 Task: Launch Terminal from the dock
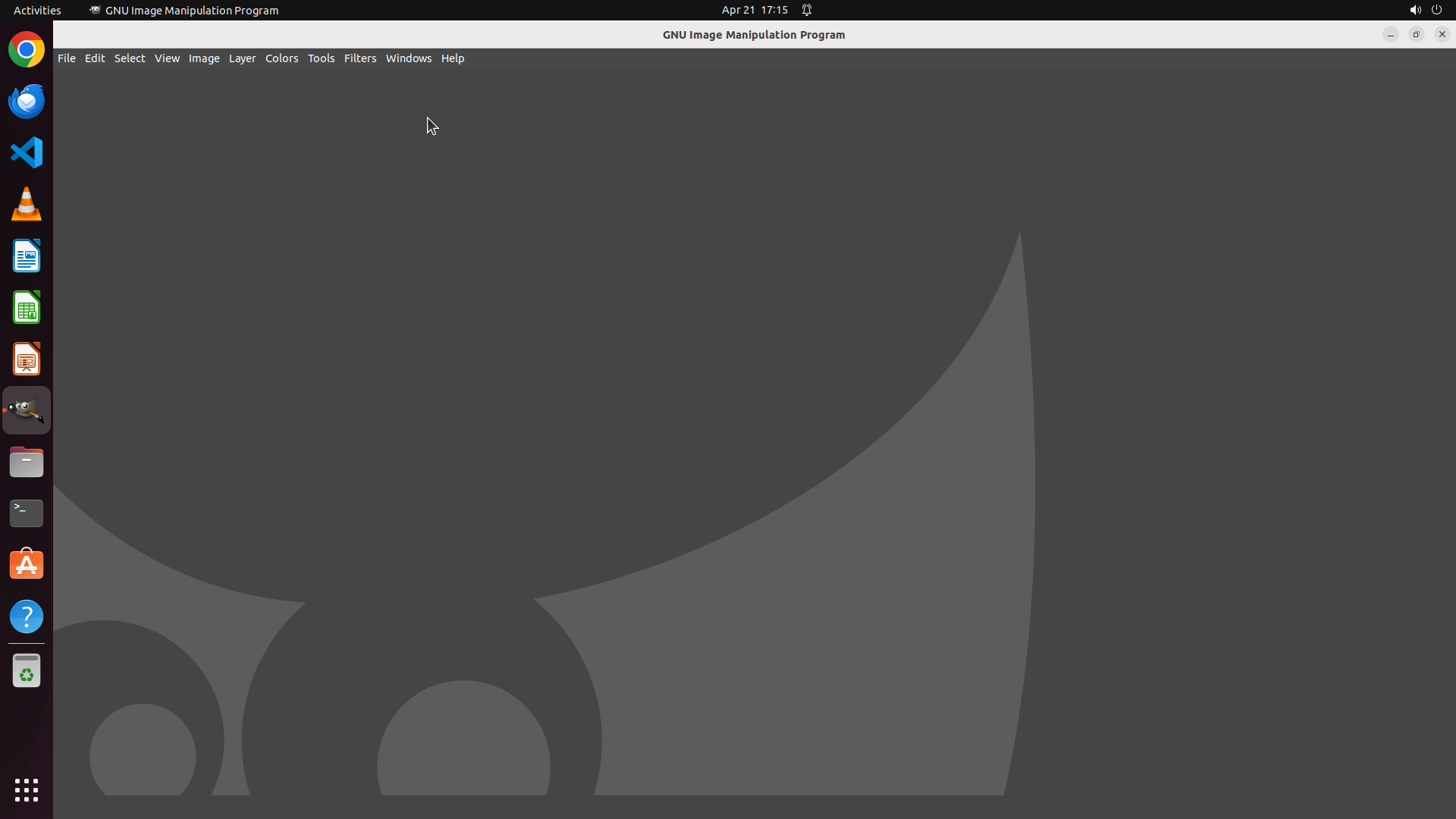pos(27,513)
